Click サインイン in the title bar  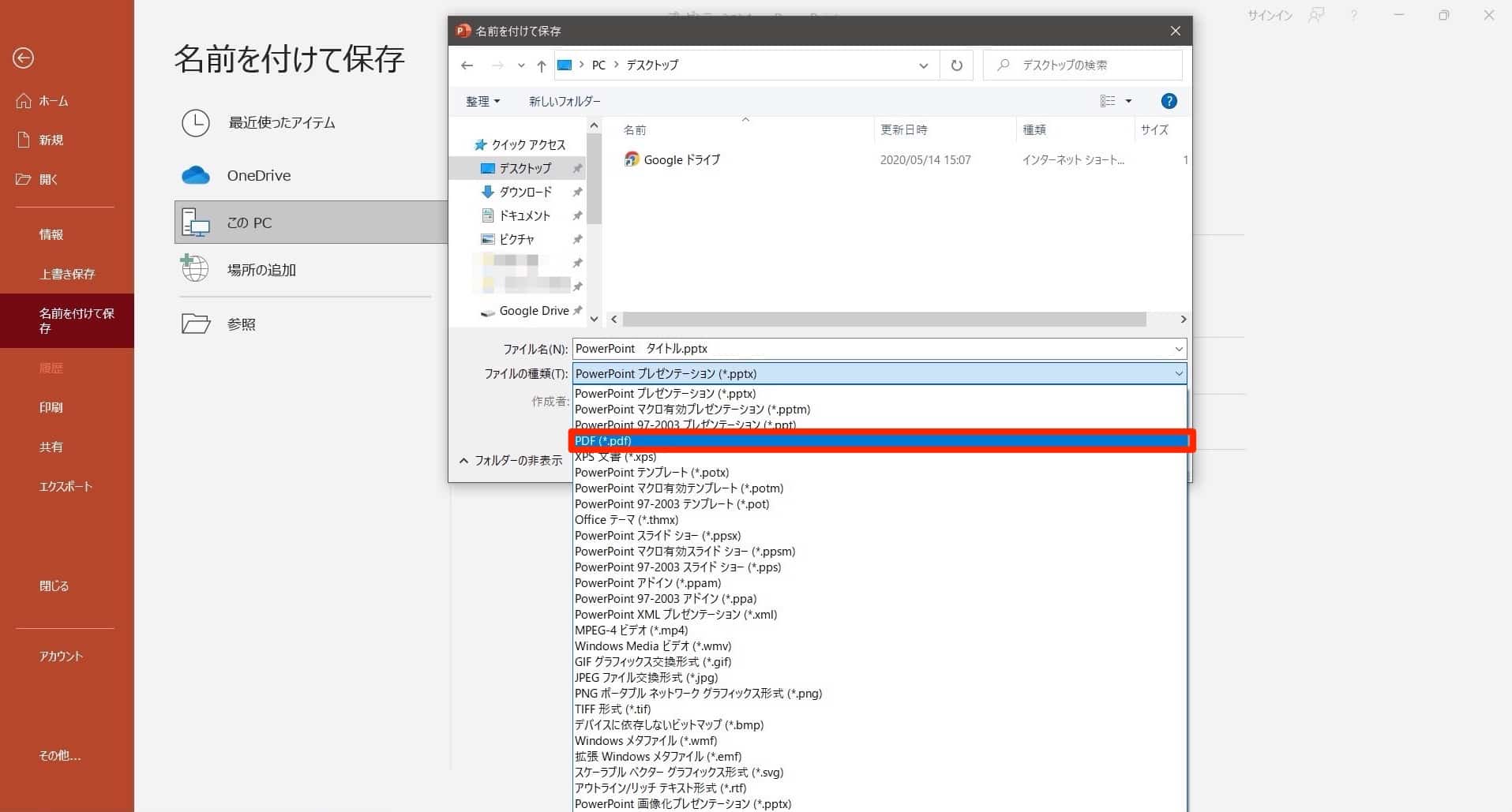(x=1269, y=15)
